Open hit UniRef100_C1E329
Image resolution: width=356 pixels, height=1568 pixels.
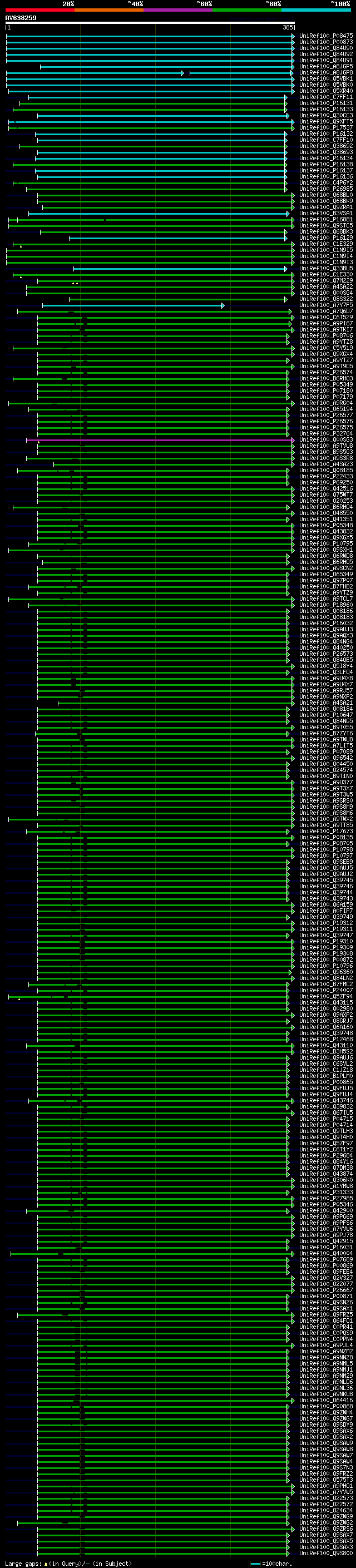pyautogui.click(x=325, y=244)
